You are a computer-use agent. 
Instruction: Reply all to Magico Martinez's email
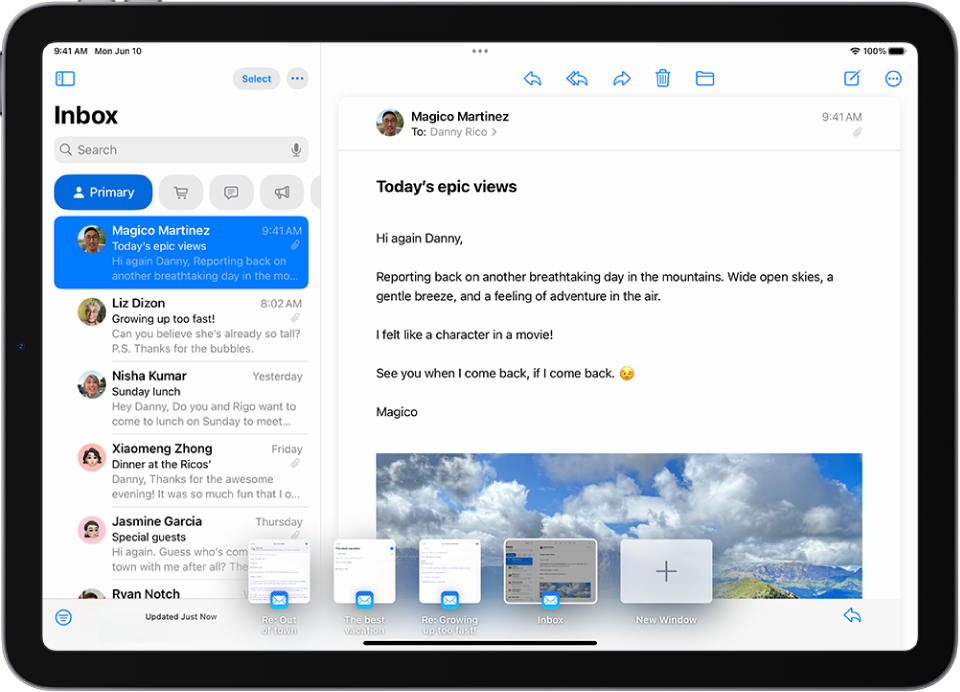[x=577, y=78]
